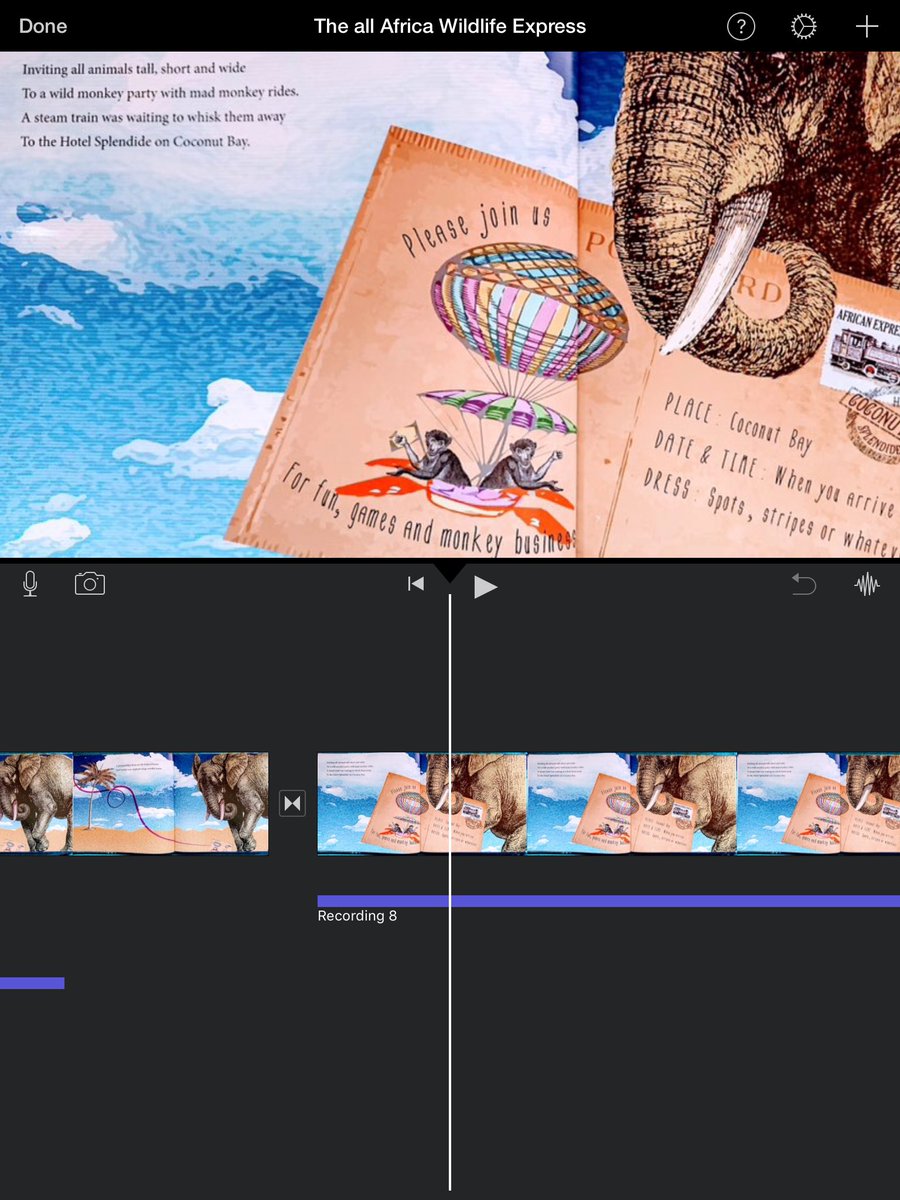This screenshot has height=1200, width=900.
Task: Select the short purple audio clip at left
Action: click(32, 983)
